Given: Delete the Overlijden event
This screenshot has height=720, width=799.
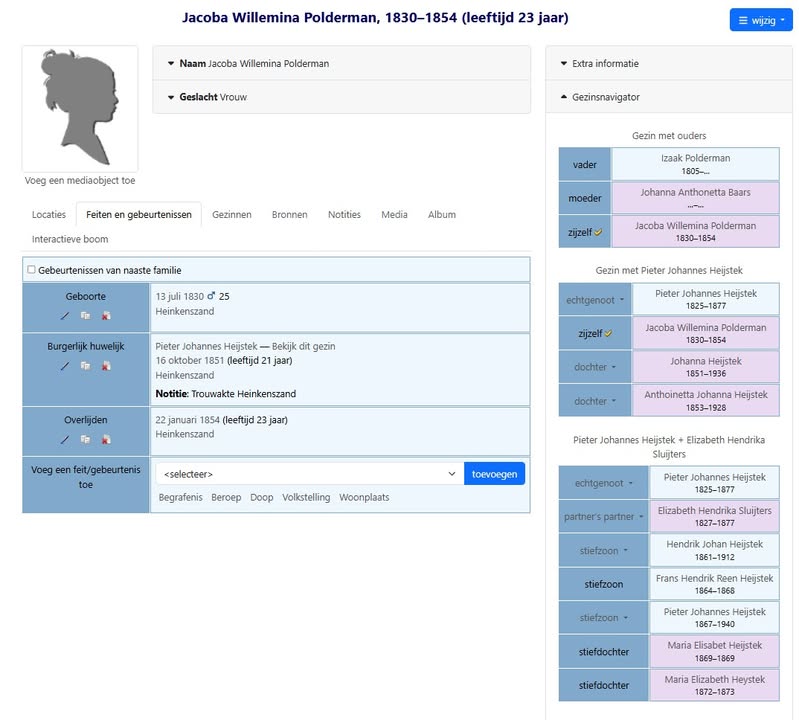Looking at the screenshot, I should point(105,439).
